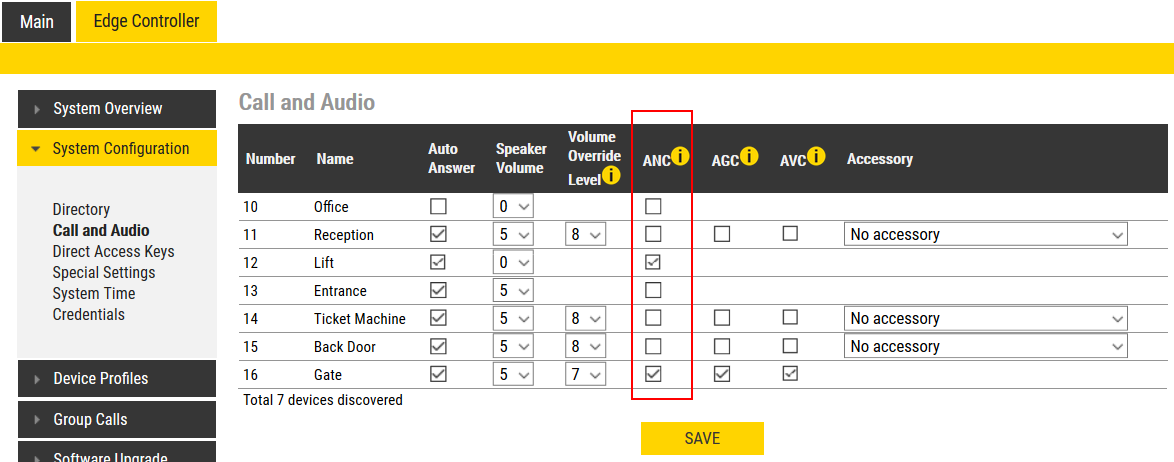
Task: Disable Auto Answer for Reception
Action: [438, 235]
